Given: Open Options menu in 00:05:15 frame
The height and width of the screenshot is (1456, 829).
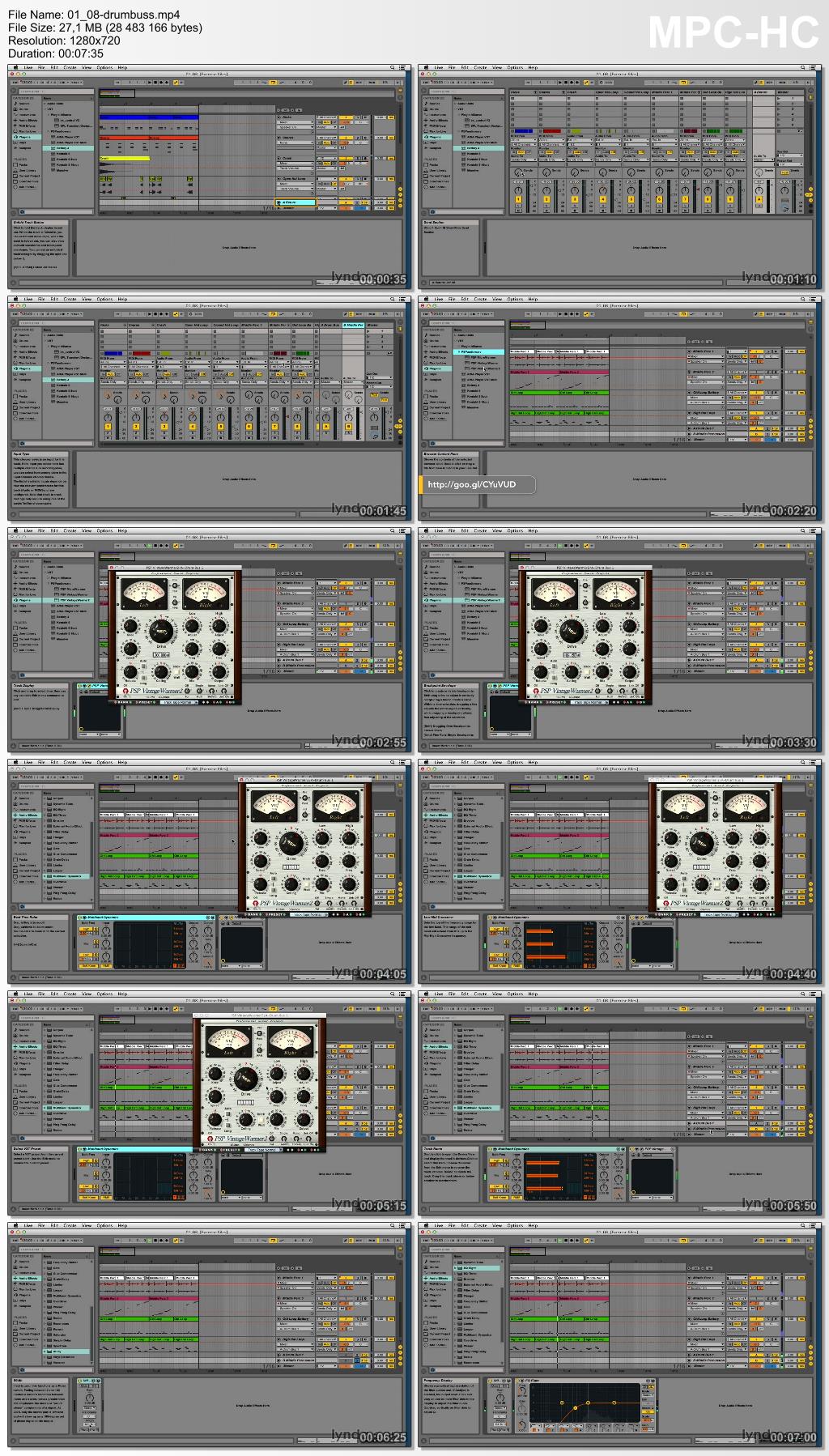Looking at the screenshot, I should 104,994.
